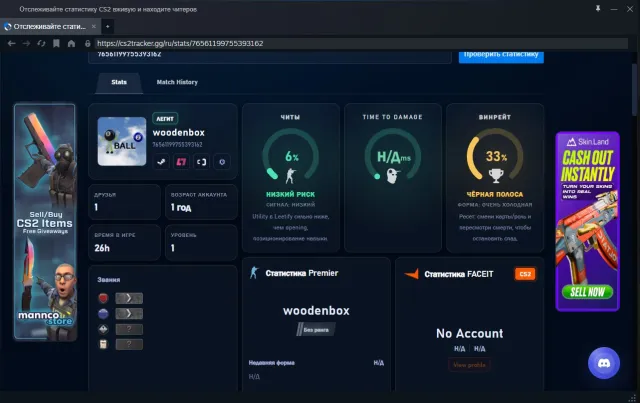Click the Статистика Premier heading
Screen dimensions: 640x403
click(x=302, y=273)
